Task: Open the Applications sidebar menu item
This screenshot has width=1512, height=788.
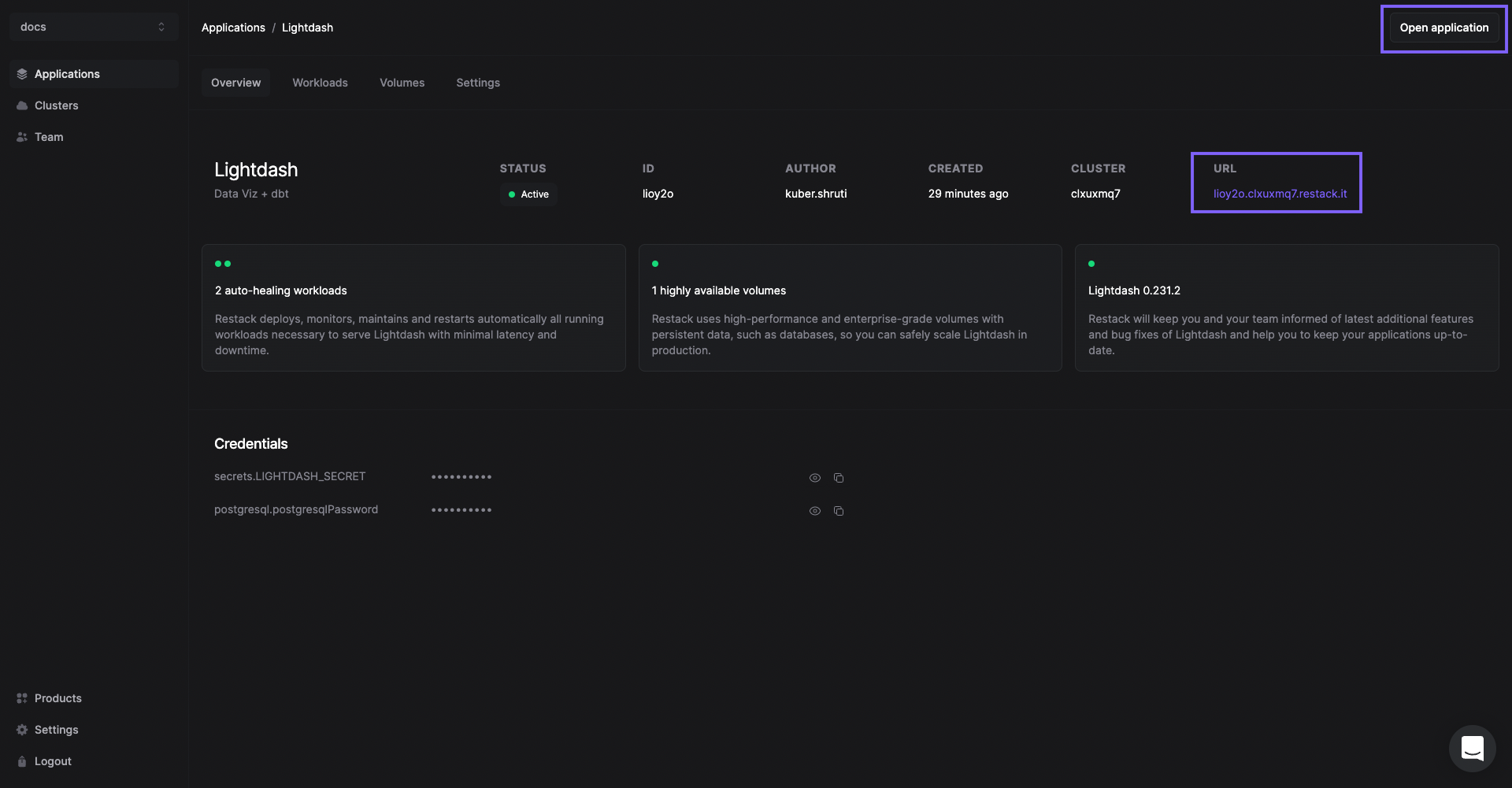Action: 94,74
